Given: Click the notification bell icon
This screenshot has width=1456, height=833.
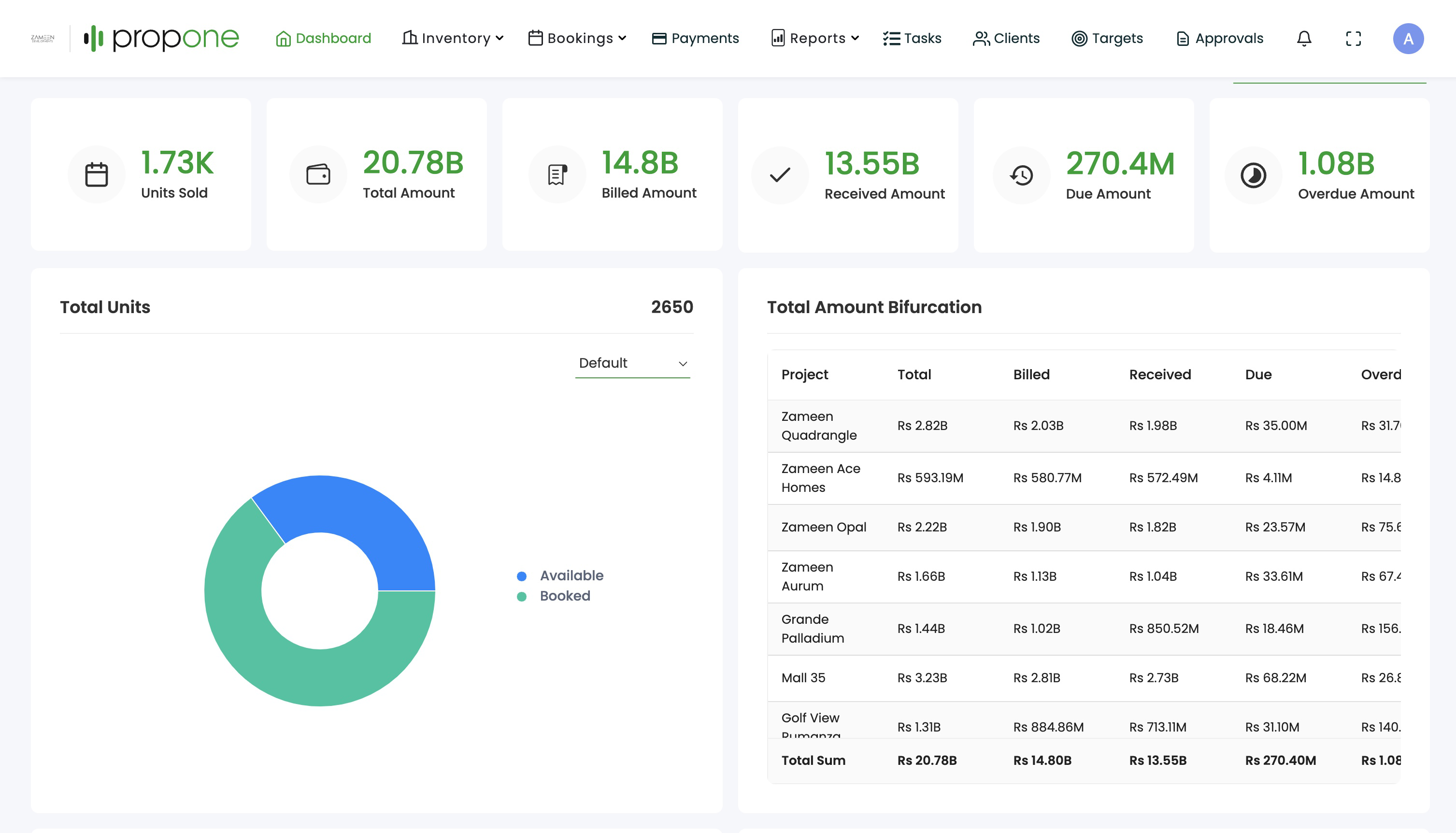Looking at the screenshot, I should pyautogui.click(x=1304, y=38).
